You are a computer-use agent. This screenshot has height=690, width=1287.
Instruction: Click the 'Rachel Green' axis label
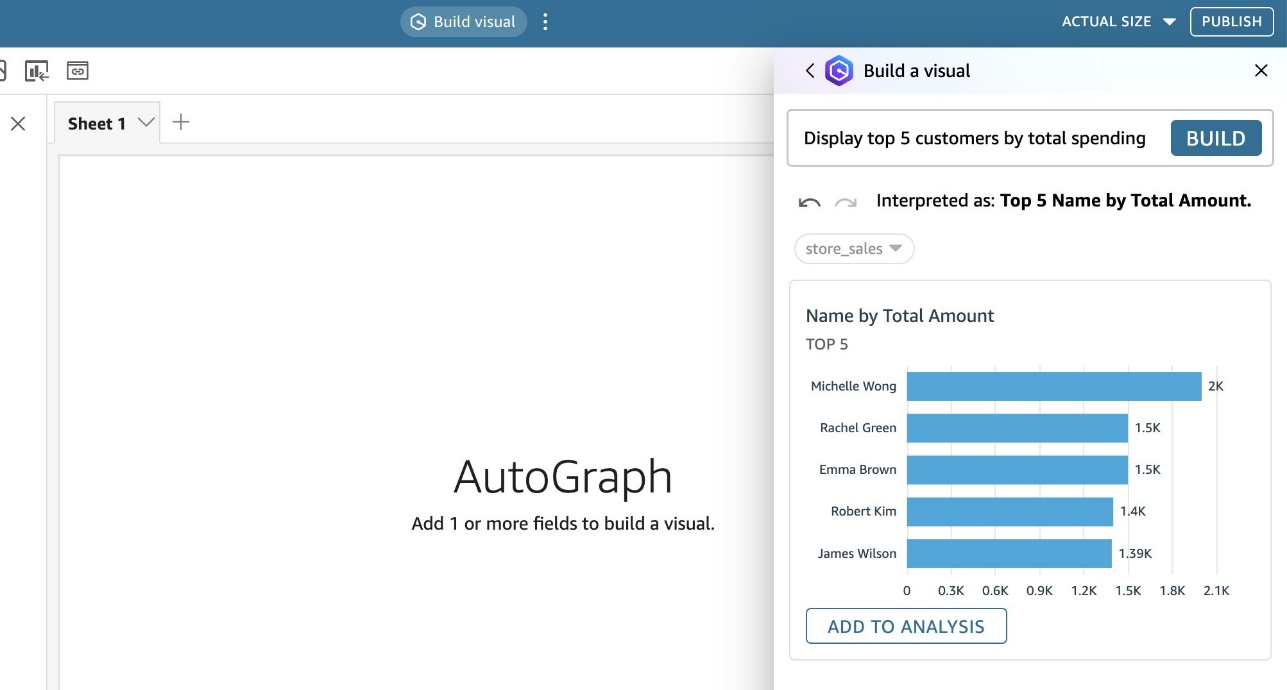[x=858, y=428]
